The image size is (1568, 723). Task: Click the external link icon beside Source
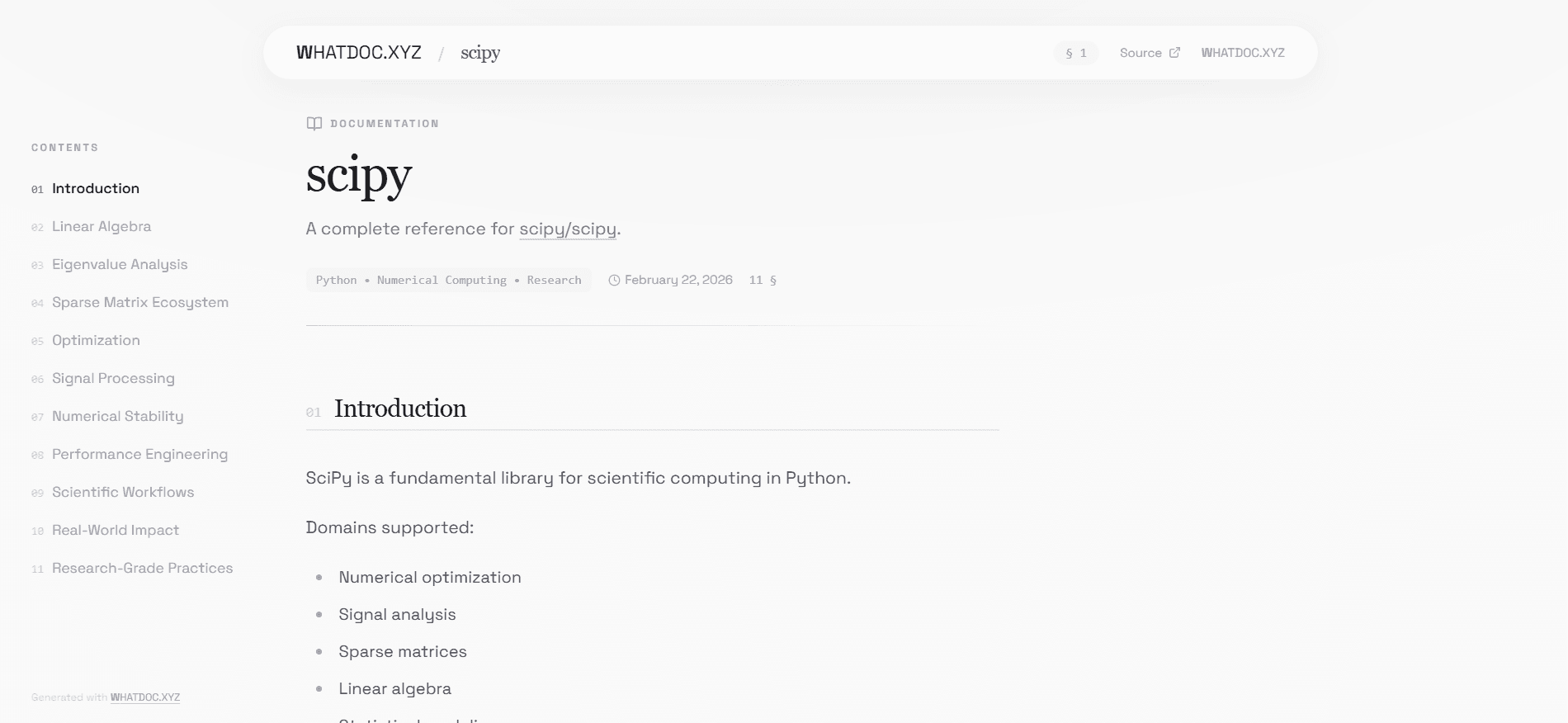[1174, 53]
